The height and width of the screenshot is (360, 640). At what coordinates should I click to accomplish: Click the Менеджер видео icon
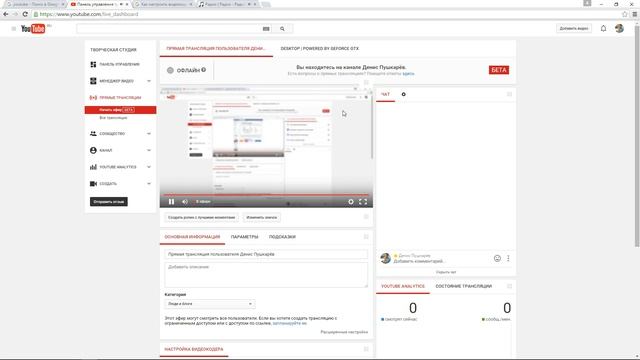(93, 81)
